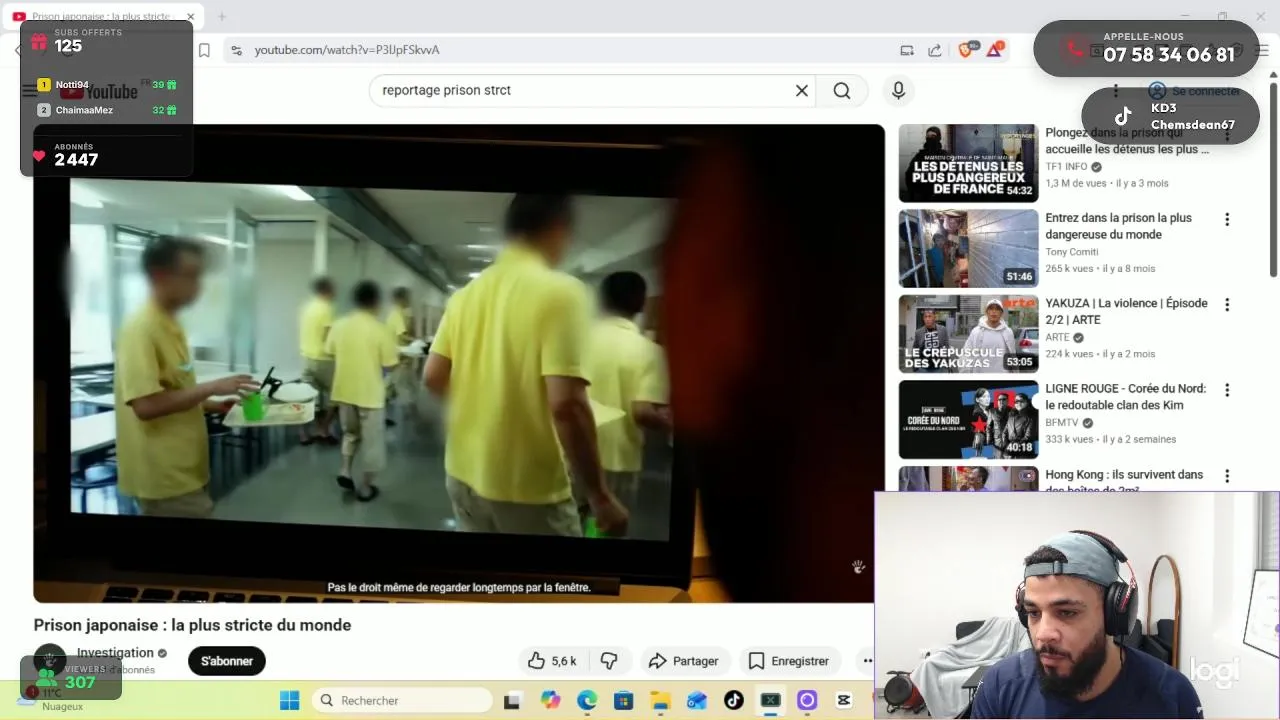Bookmark this page with the bookmark icon
The width and height of the screenshot is (1280, 720).
click(x=204, y=50)
